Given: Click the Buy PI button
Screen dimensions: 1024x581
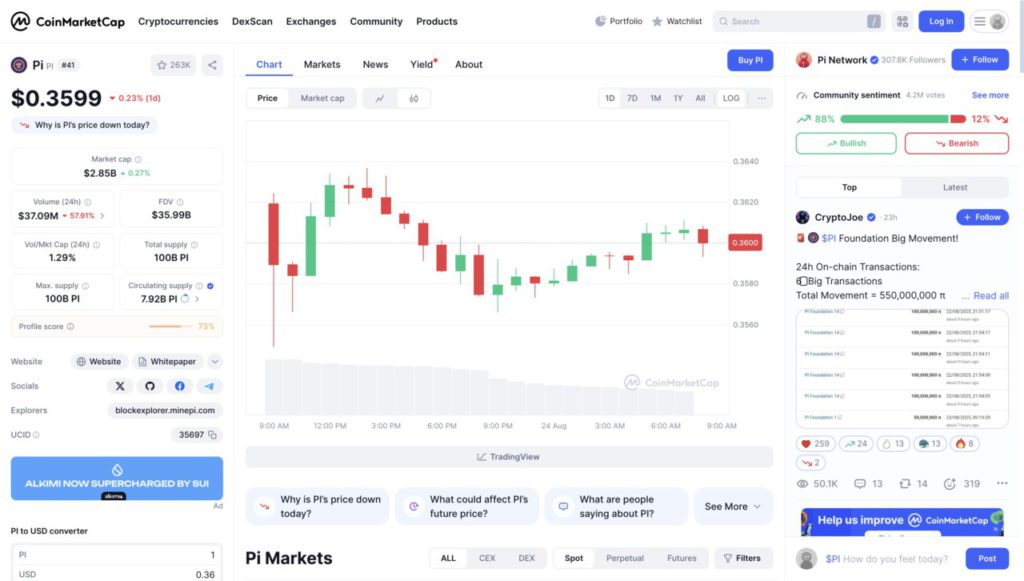Looking at the screenshot, I should click(x=750, y=60).
